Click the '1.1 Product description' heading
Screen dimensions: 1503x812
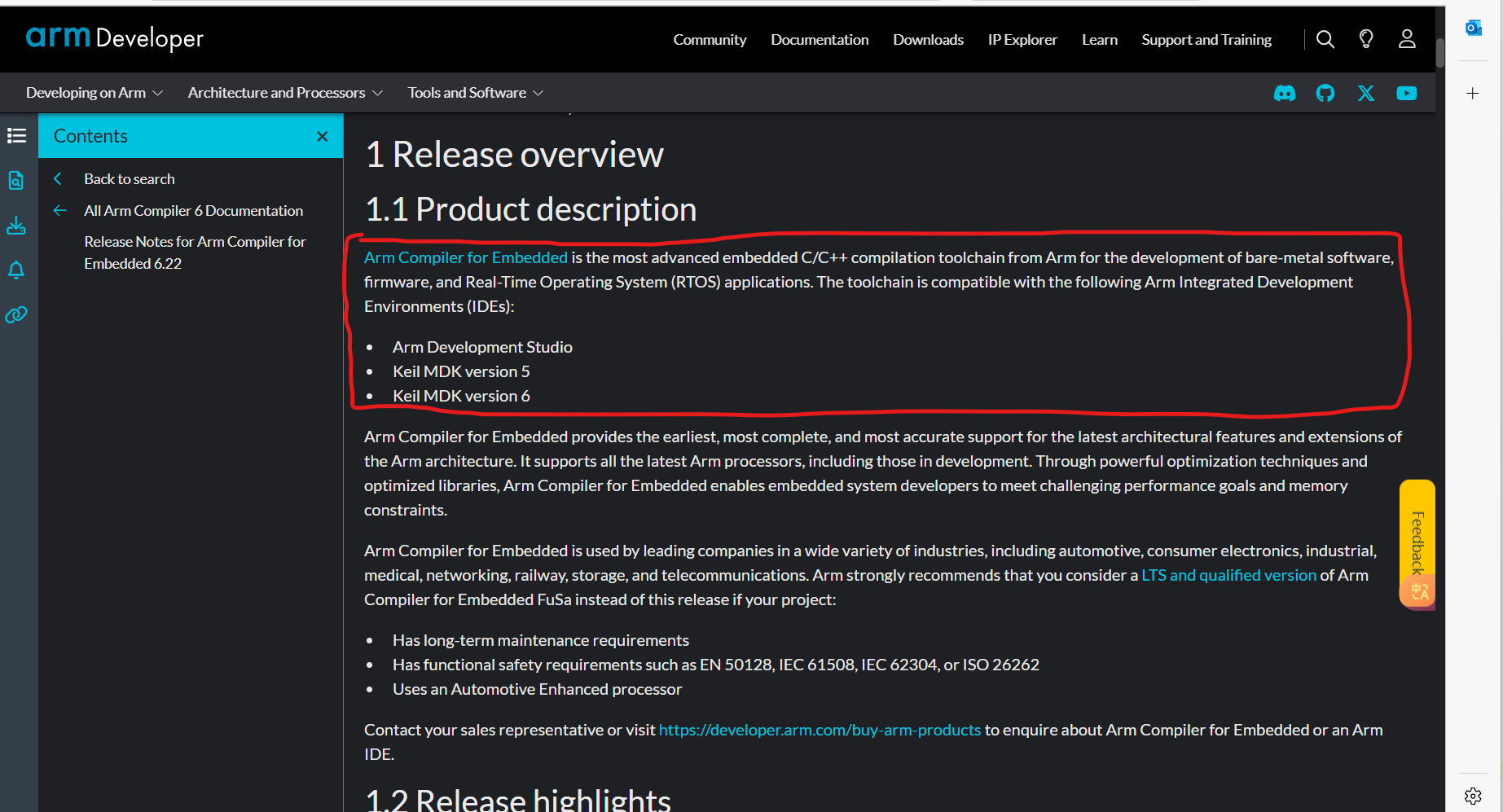pyautogui.click(x=530, y=209)
